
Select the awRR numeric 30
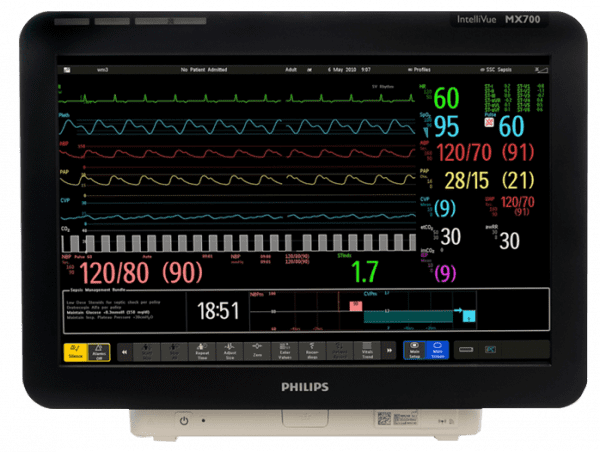coord(509,241)
